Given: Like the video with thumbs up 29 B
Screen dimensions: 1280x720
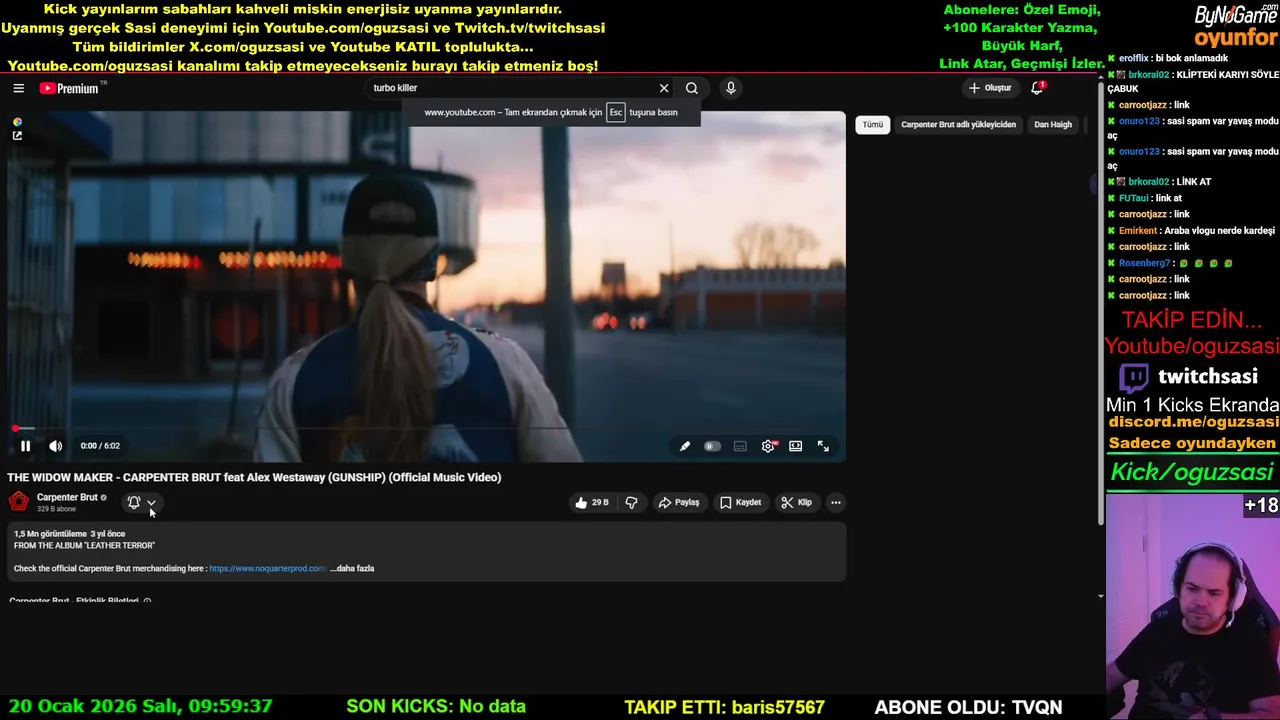Looking at the screenshot, I should tap(592, 502).
